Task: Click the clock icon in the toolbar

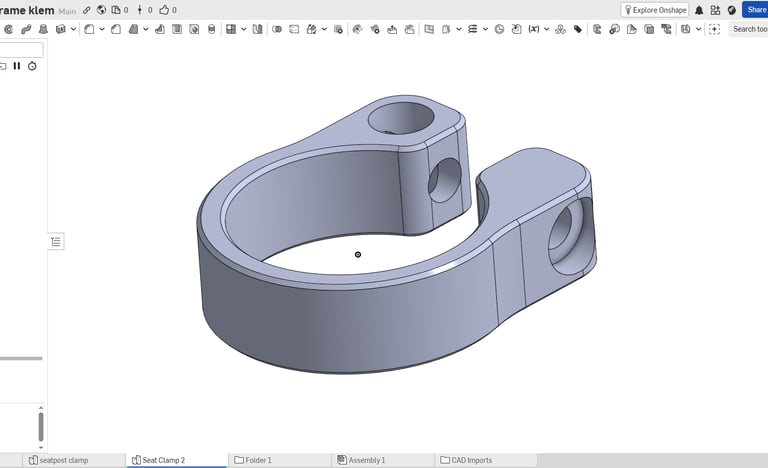Action: (499, 29)
